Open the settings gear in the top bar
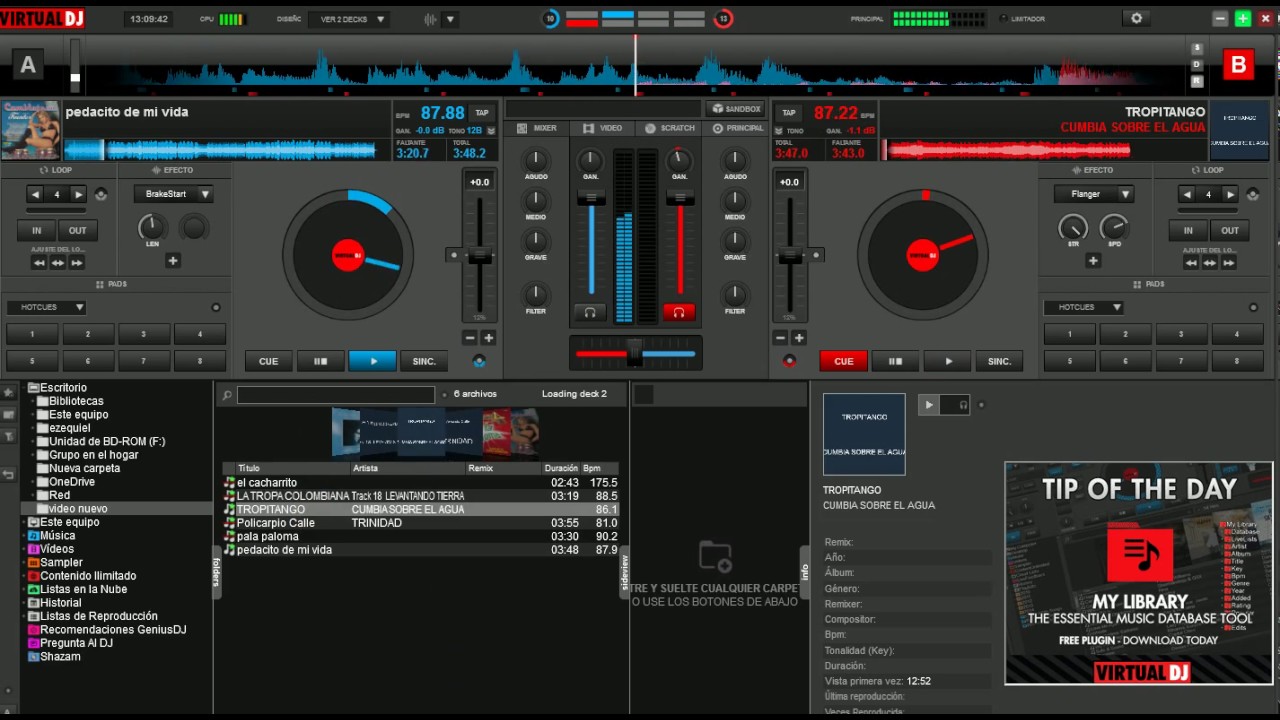Viewport: 1280px width, 720px height. pyautogui.click(x=1136, y=19)
